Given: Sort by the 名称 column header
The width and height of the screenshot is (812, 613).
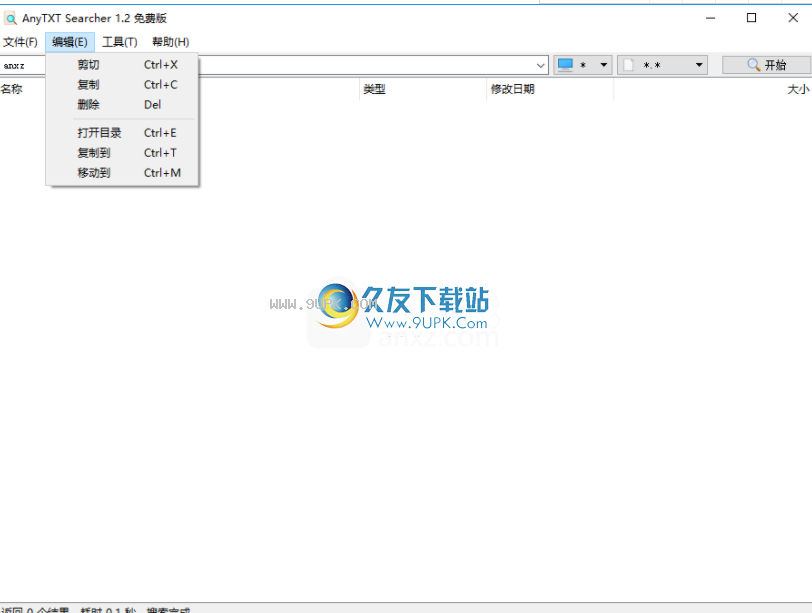Looking at the screenshot, I should (x=12, y=89).
